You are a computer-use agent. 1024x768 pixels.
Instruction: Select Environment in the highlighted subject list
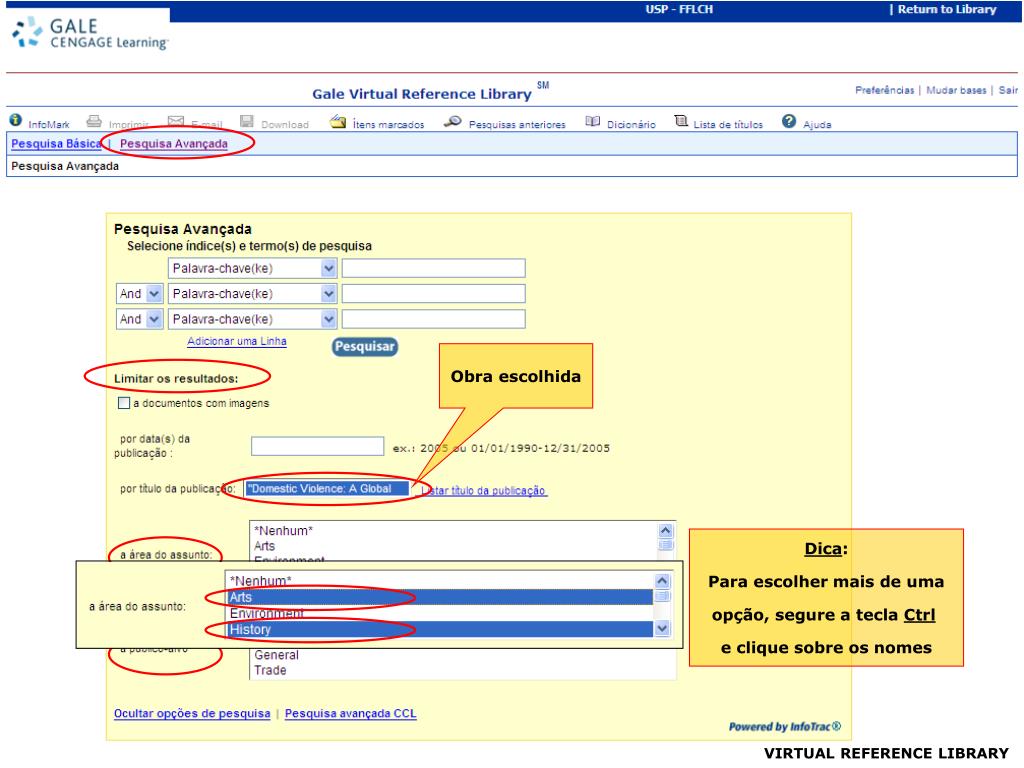(x=440, y=613)
